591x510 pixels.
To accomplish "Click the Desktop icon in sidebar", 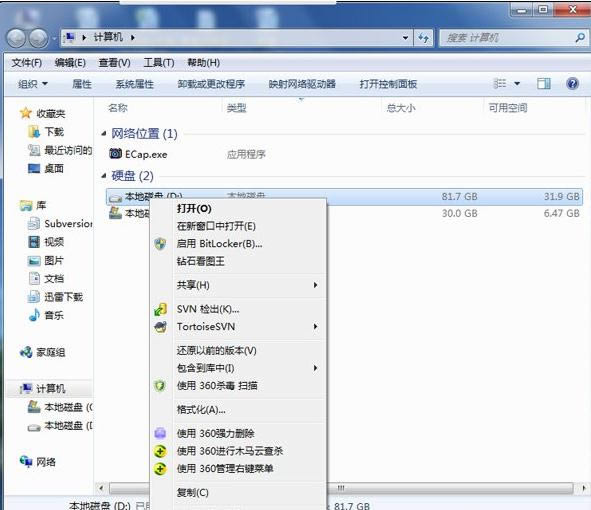I will [34, 168].
